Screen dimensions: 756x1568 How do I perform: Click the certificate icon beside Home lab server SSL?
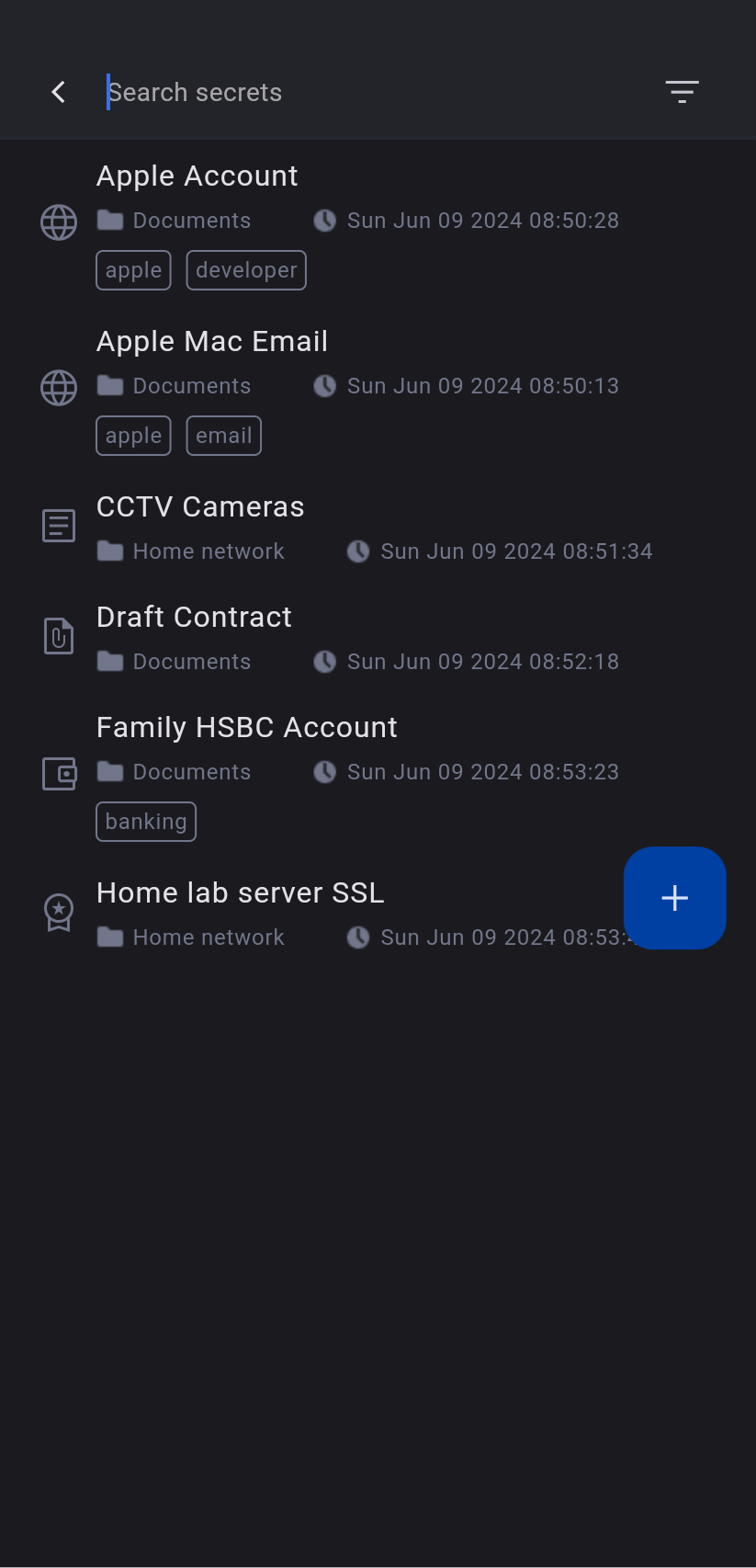coord(59,912)
